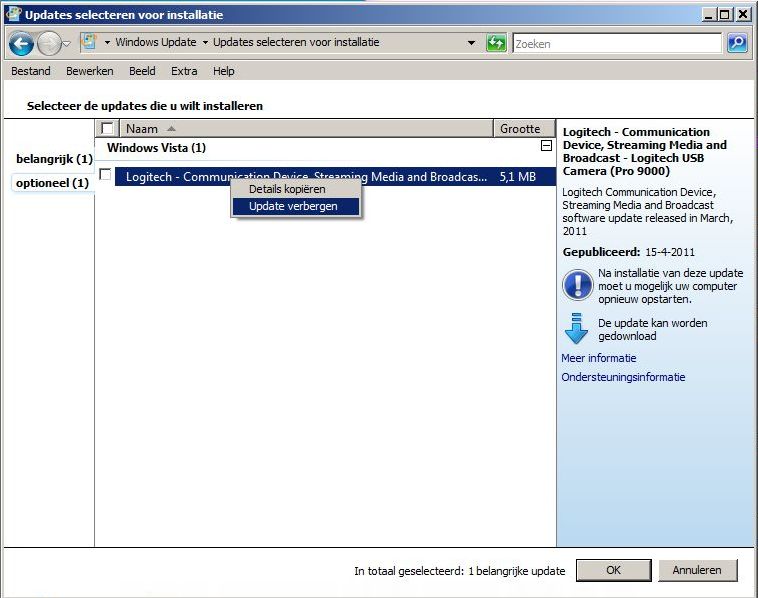Image resolution: width=758 pixels, height=598 pixels.
Task: Open the address bar history dropdown
Action: pyautogui.click(x=472, y=43)
